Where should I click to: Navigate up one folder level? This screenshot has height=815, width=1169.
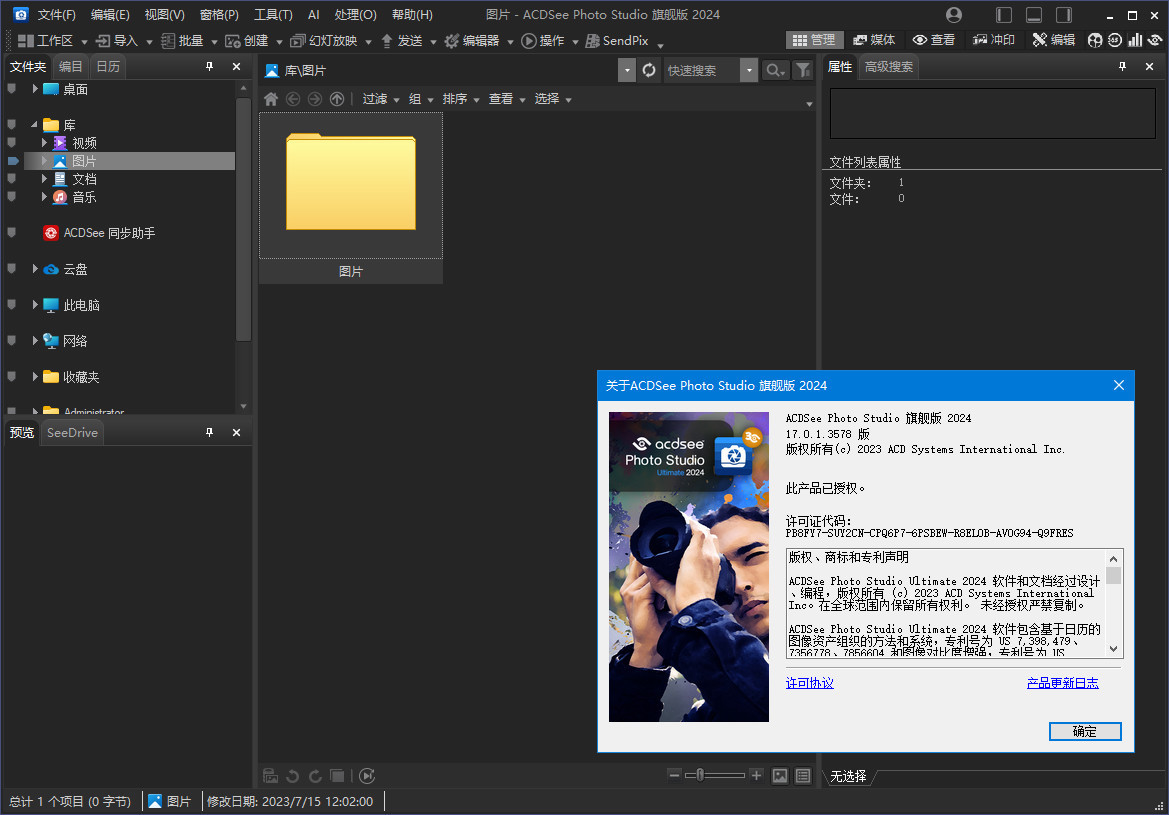337,99
